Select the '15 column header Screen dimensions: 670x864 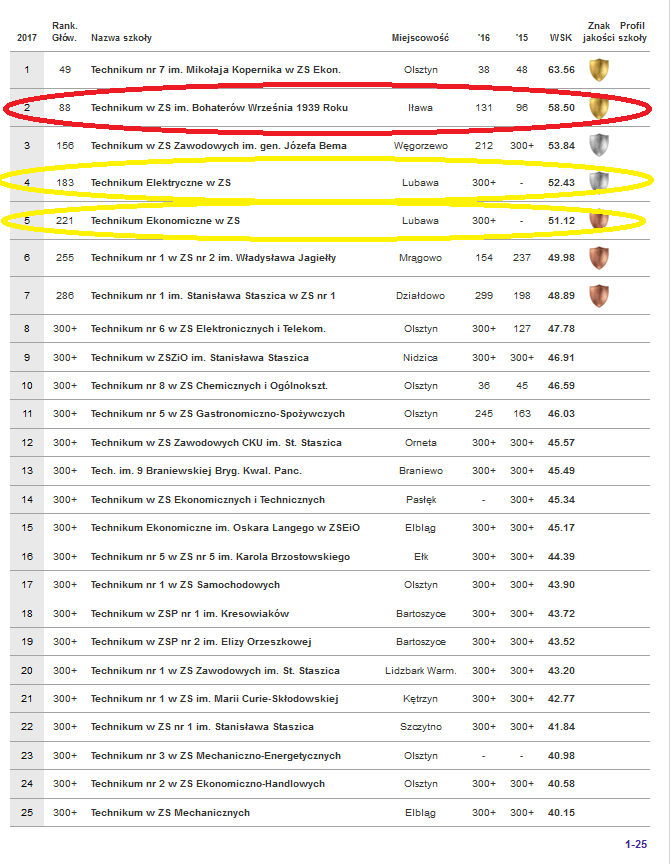[522, 37]
